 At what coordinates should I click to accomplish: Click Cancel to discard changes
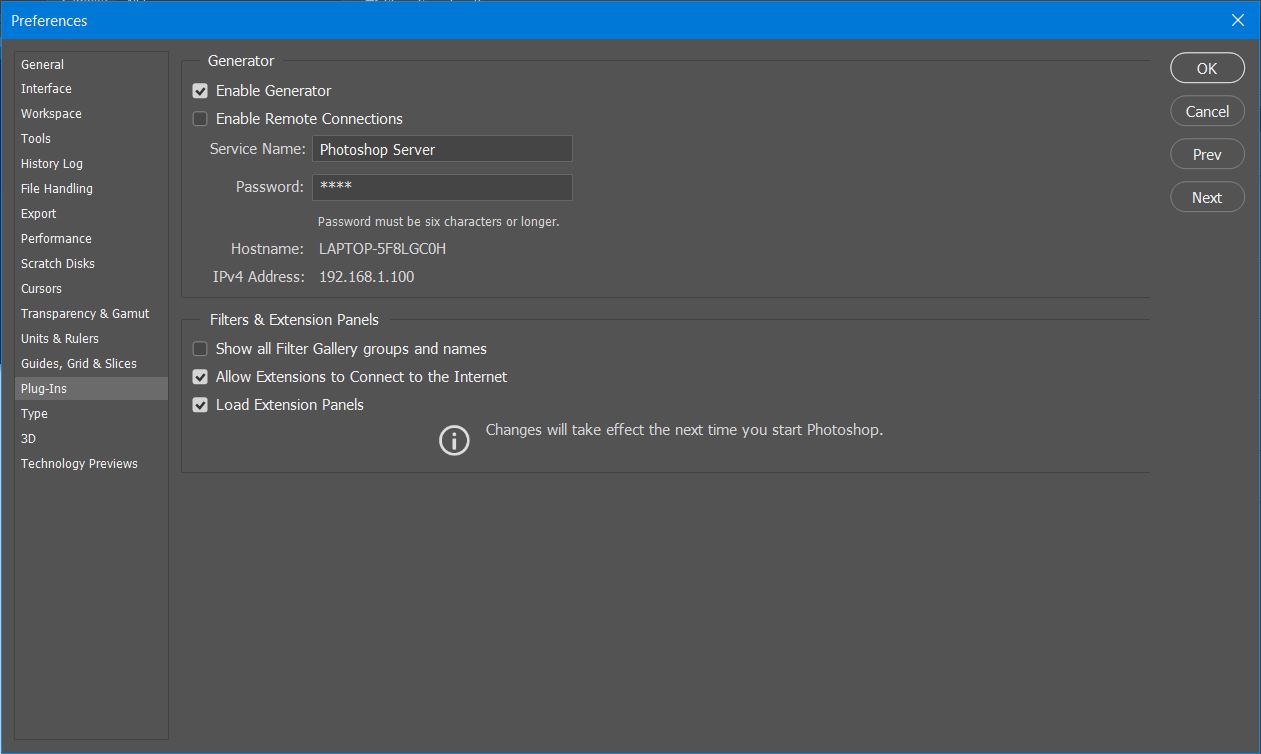coord(1207,111)
